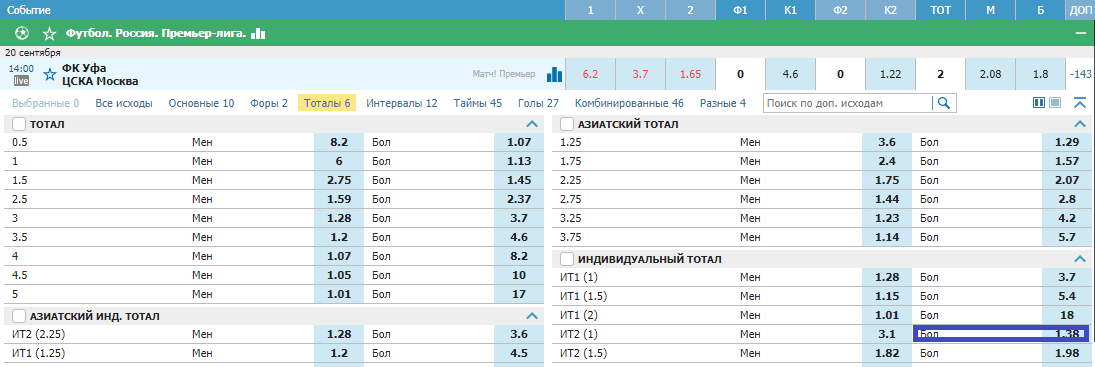Switch to the Форы 2 tab
The image size is (1095, 367).
(x=269, y=103)
